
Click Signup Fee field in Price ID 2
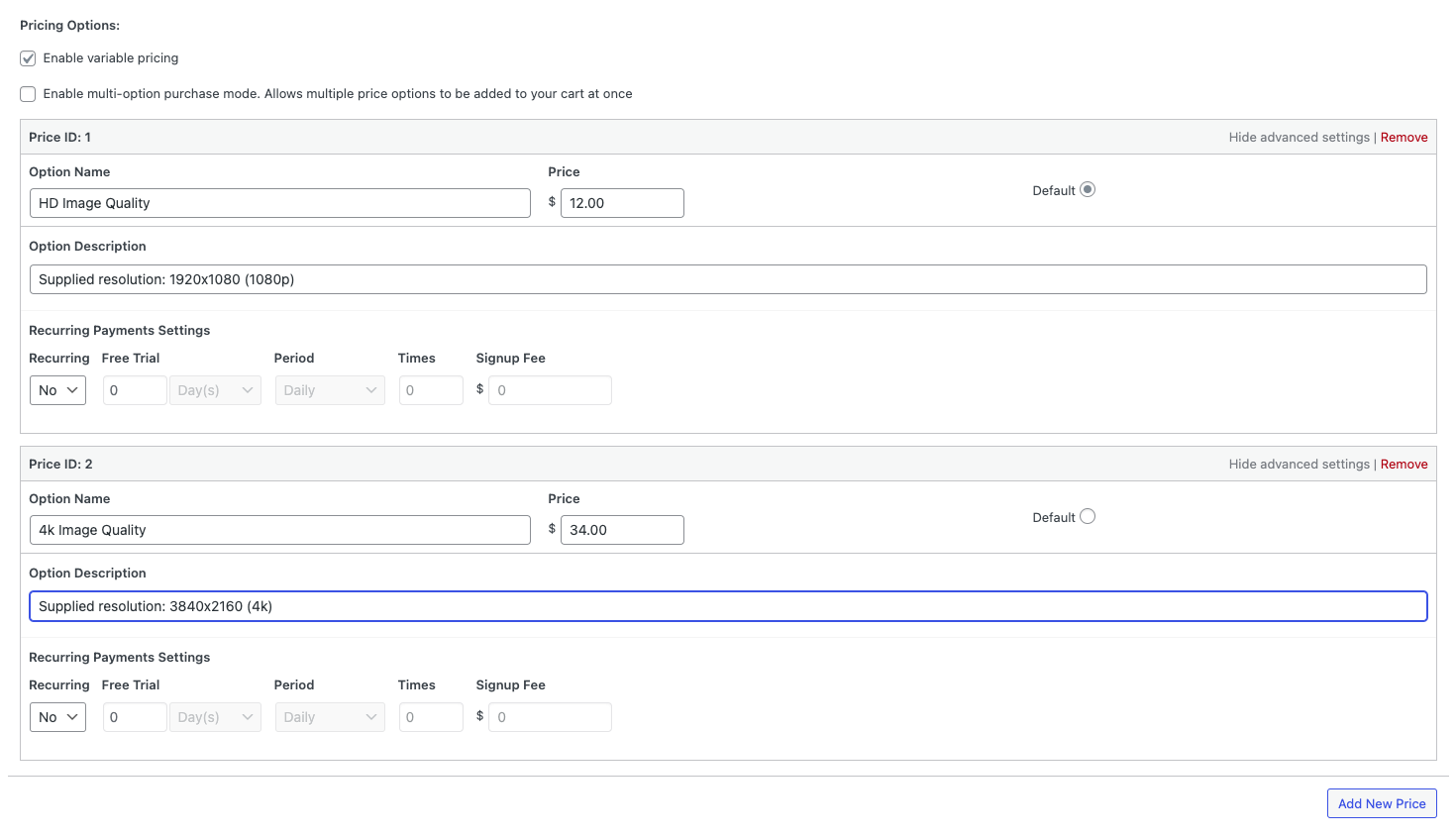pos(550,717)
